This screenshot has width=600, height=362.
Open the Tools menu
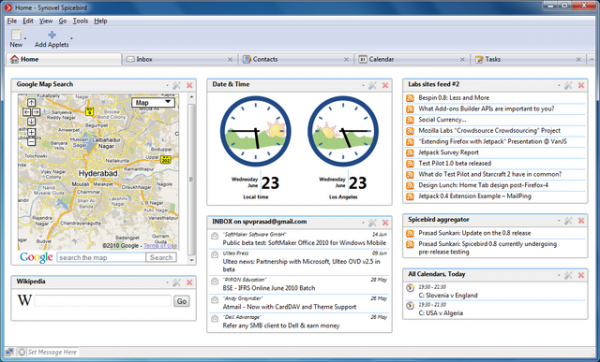(80, 21)
